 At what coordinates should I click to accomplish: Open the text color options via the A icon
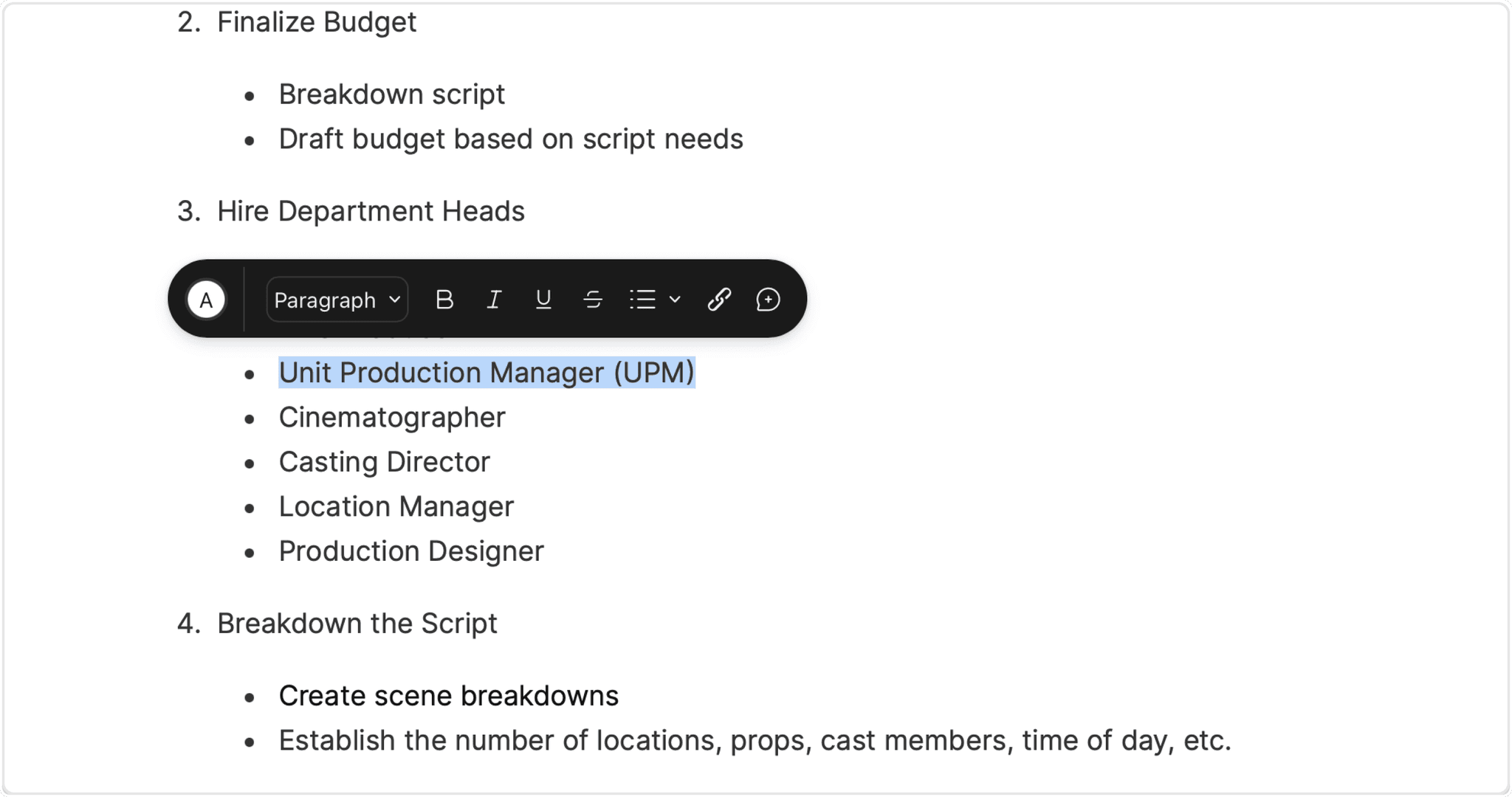click(207, 299)
